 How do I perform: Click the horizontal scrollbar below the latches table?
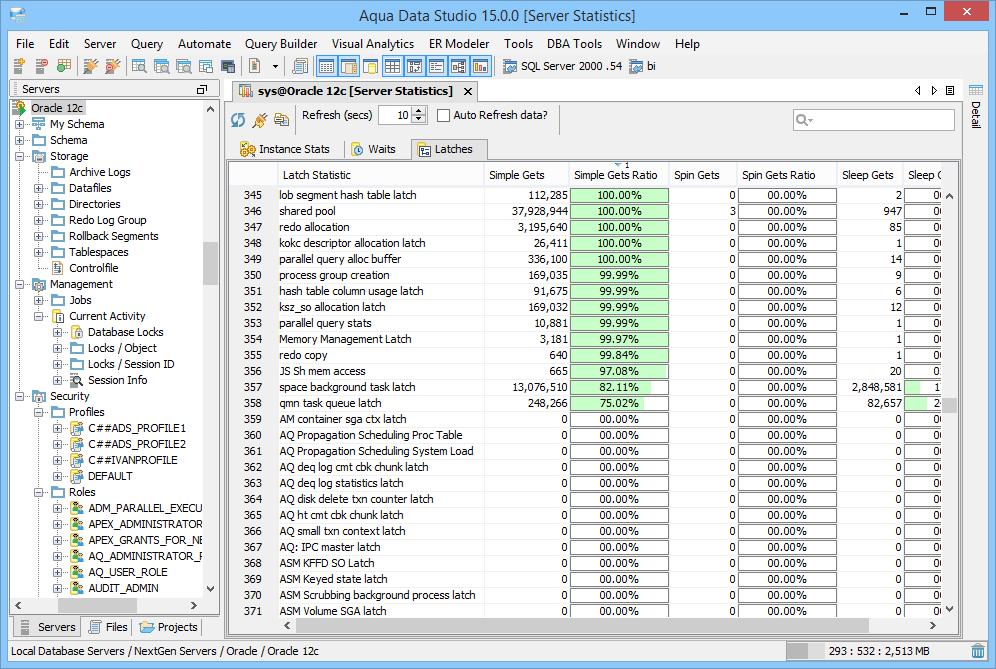coord(582,626)
